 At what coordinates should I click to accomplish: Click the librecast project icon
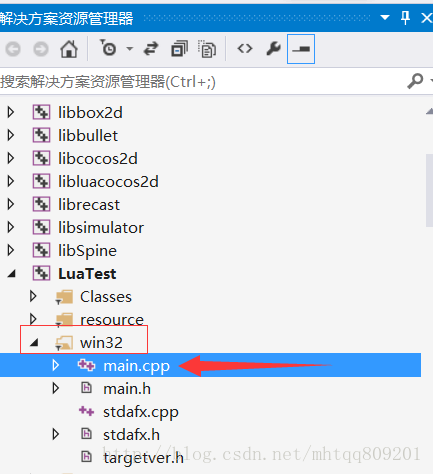pyautogui.click(x=41, y=204)
